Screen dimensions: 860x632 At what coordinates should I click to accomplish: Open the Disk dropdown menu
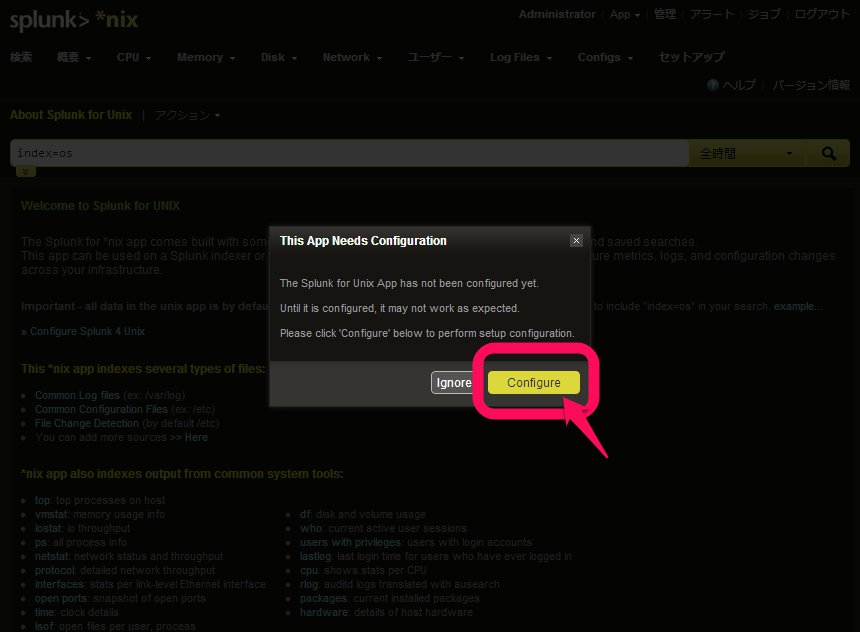coord(279,57)
